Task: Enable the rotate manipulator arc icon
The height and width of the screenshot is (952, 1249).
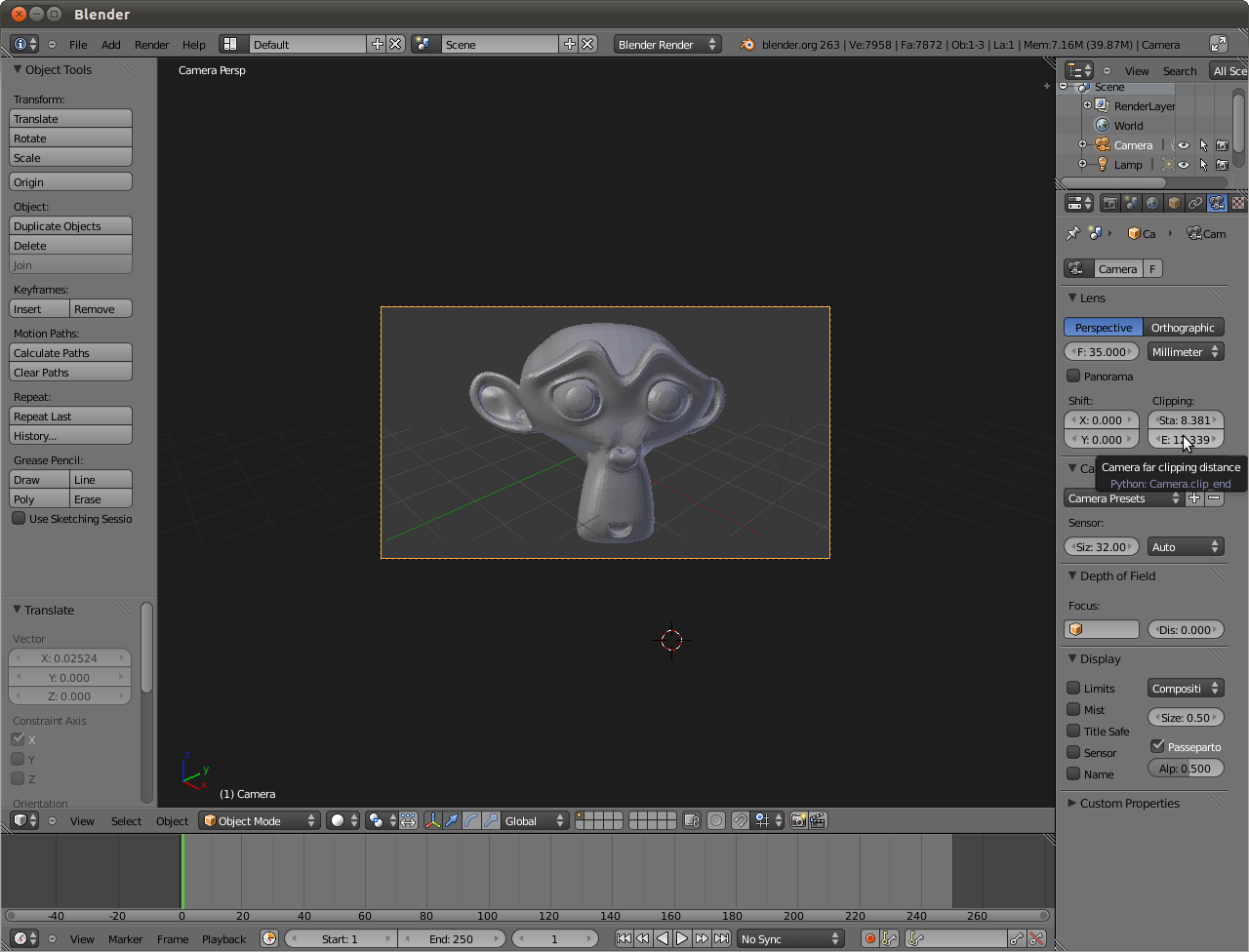Action: (x=471, y=820)
